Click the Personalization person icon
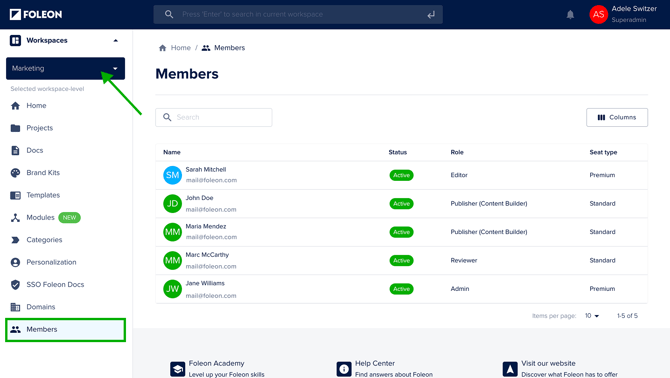Screen dimensions: 670x378 (x=15, y=262)
